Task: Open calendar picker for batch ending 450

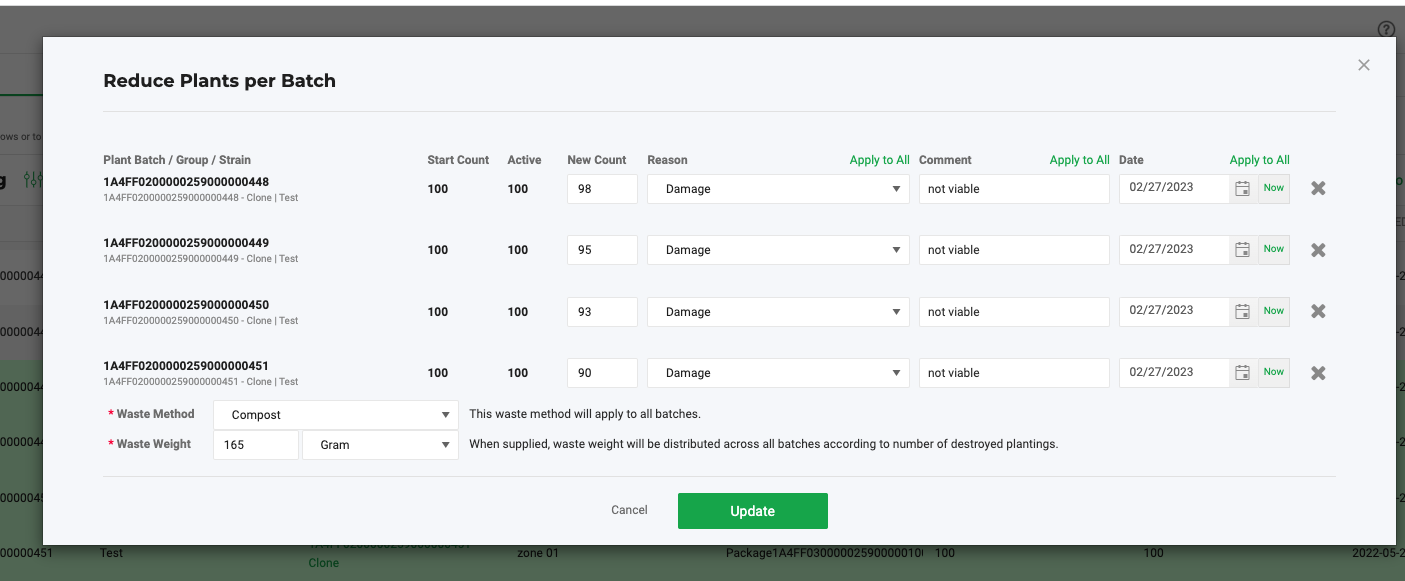Action: [1243, 312]
